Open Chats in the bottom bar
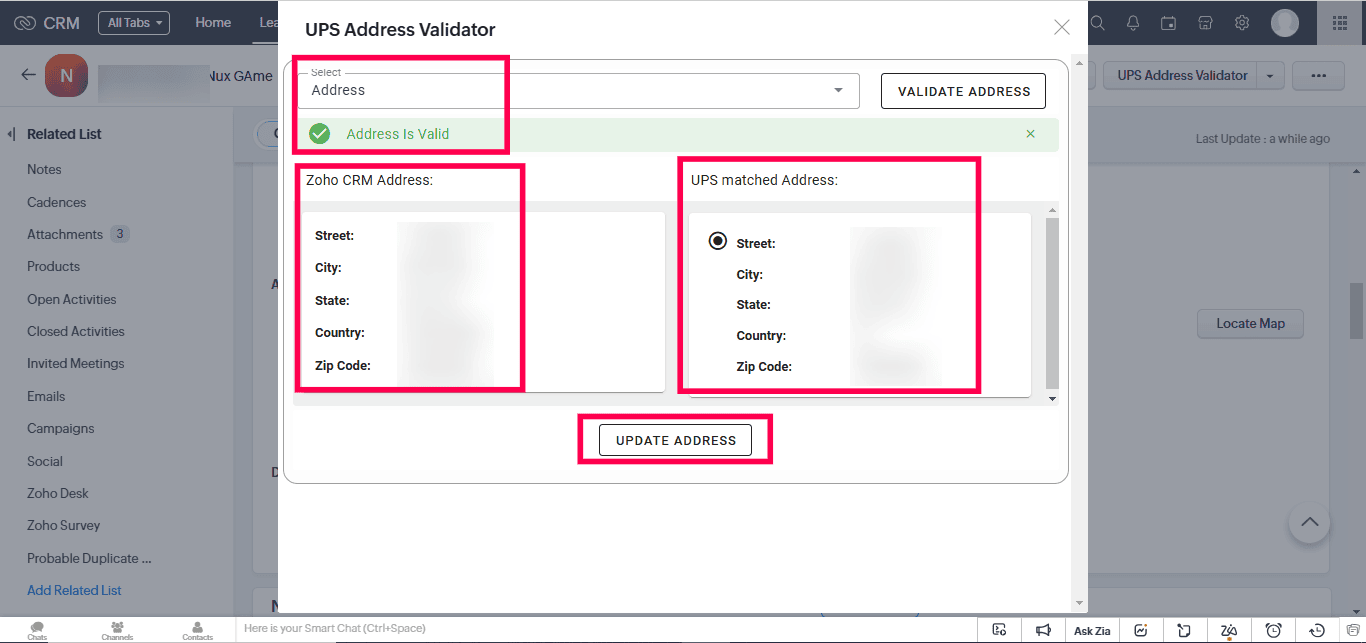The image size is (1366, 643). [37, 630]
